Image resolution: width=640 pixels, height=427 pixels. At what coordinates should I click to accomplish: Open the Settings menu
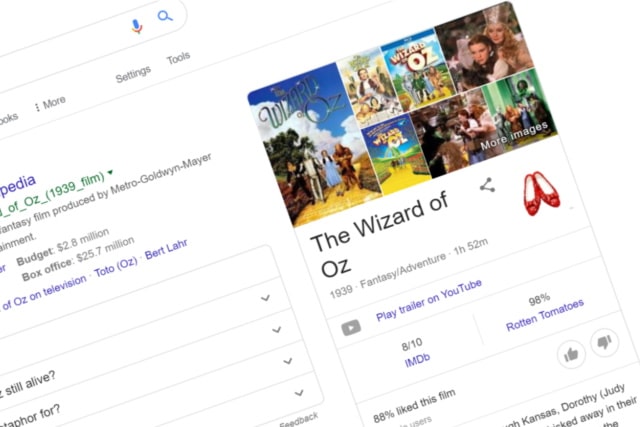[x=133, y=74]
